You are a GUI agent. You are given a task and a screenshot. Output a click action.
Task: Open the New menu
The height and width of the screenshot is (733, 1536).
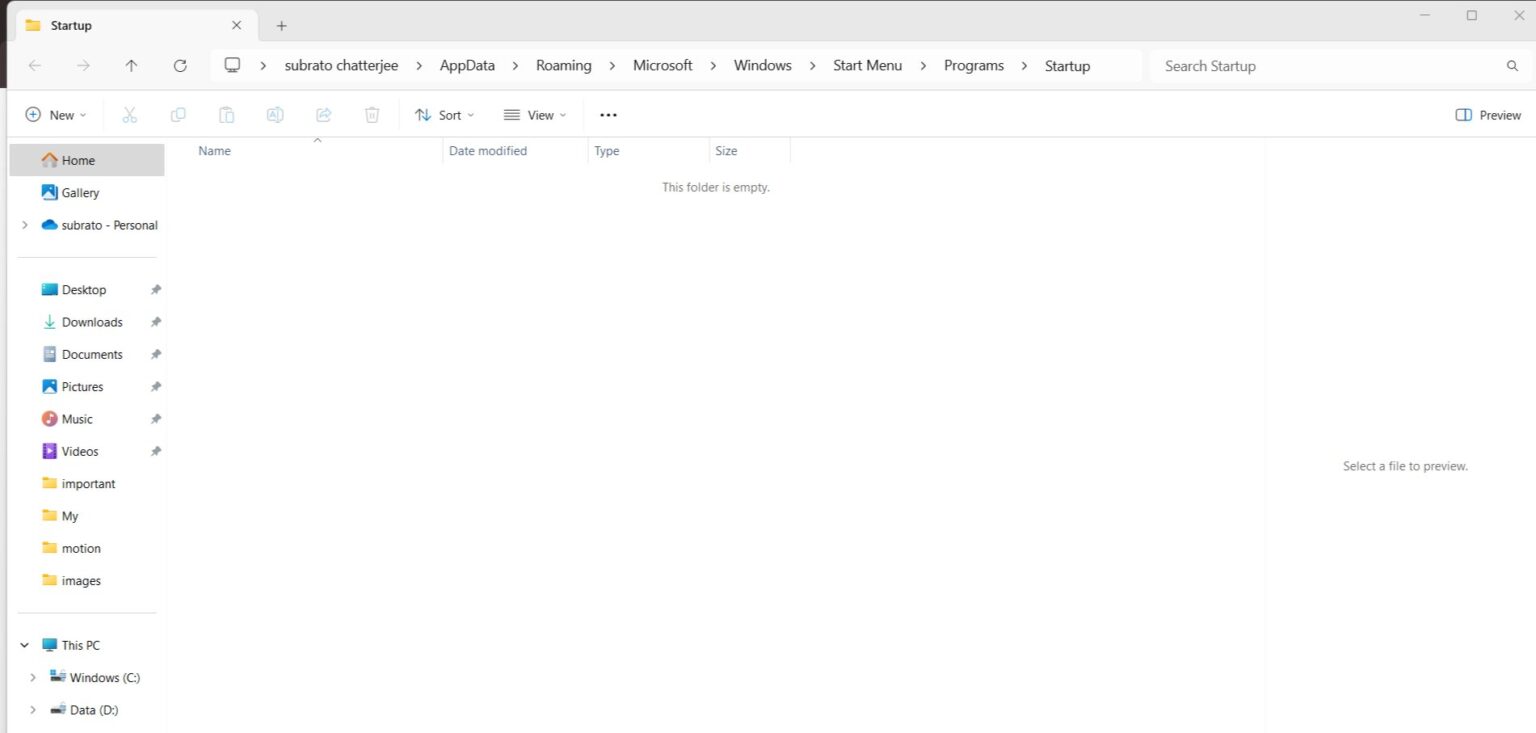[55, 114]
